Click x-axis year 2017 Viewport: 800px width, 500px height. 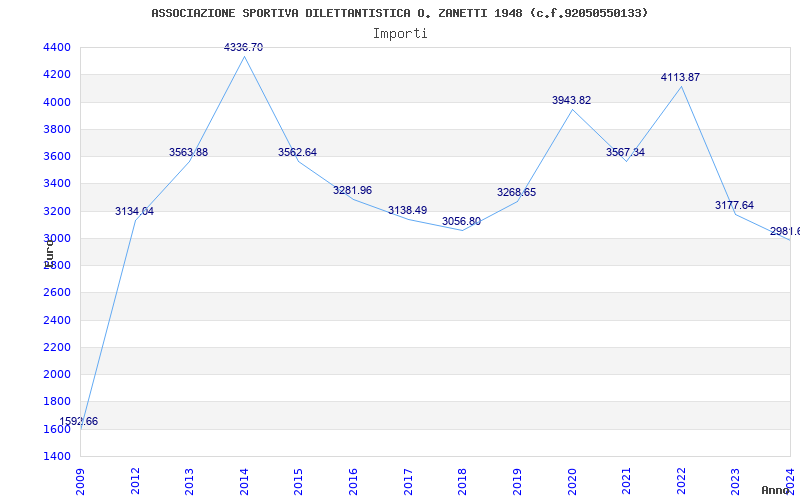[x=408, y=481]
